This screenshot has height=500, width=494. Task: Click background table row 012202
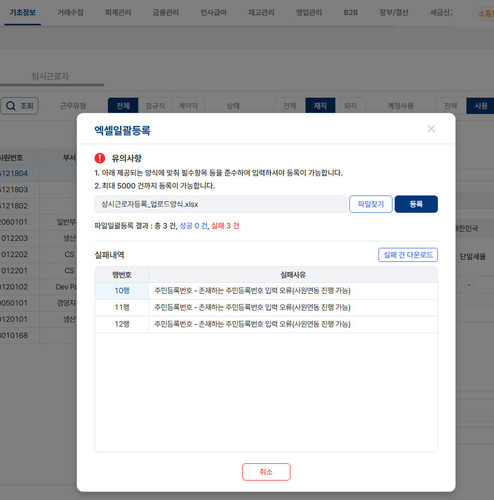point(38,254)
